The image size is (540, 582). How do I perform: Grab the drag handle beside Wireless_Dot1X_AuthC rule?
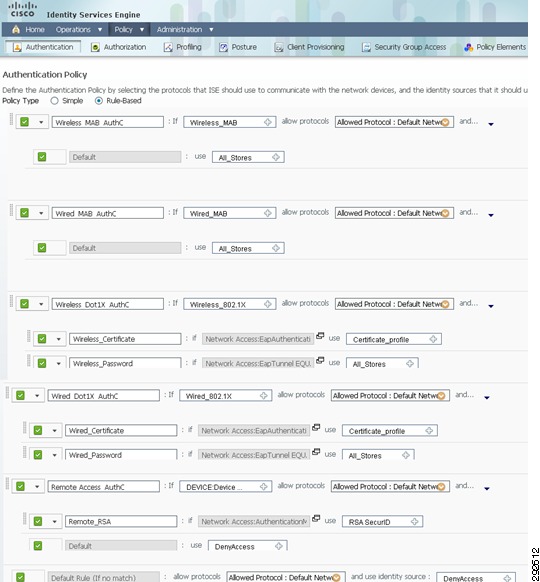click(x=11, y=302)
